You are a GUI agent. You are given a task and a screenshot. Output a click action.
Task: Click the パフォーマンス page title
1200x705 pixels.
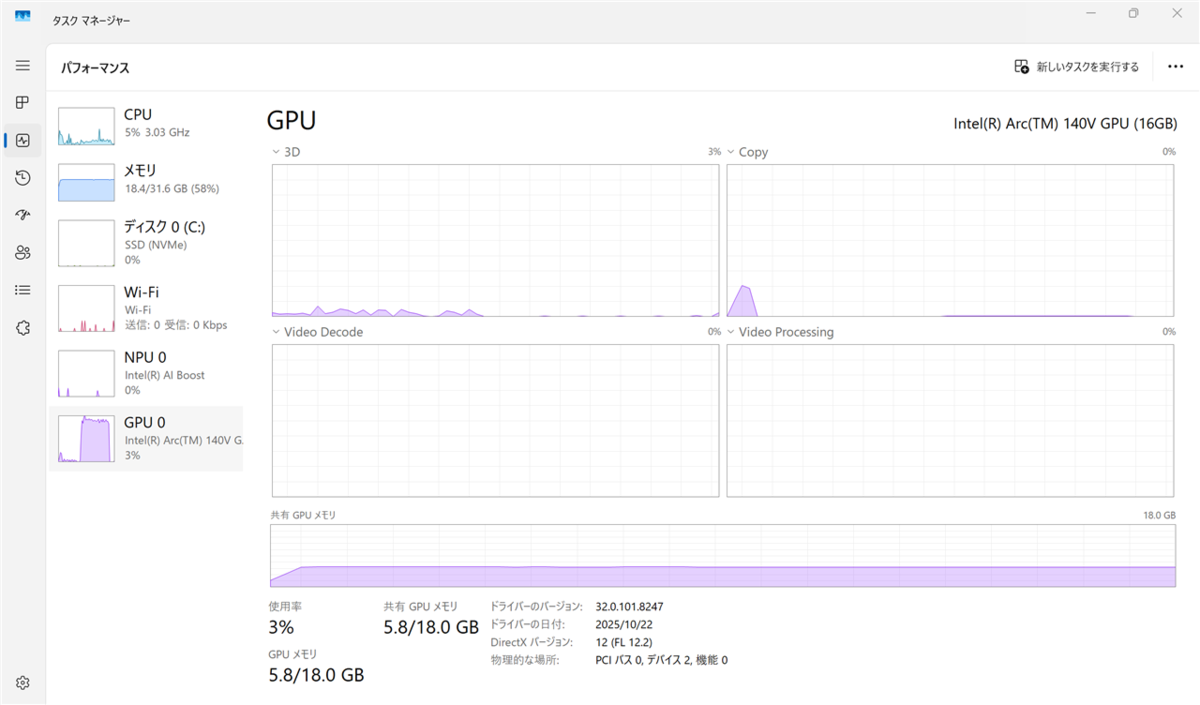[95, 68]
